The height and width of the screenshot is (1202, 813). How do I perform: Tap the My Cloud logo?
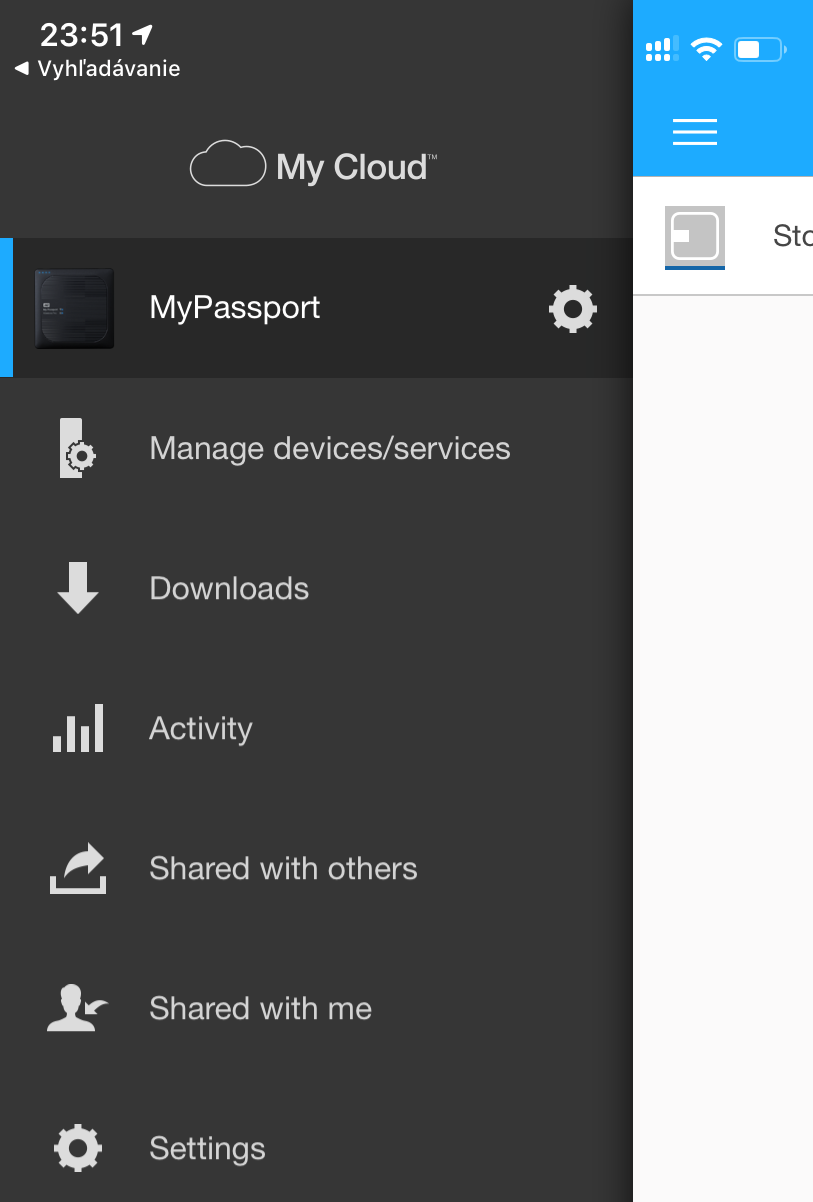(x=314, y=166)
